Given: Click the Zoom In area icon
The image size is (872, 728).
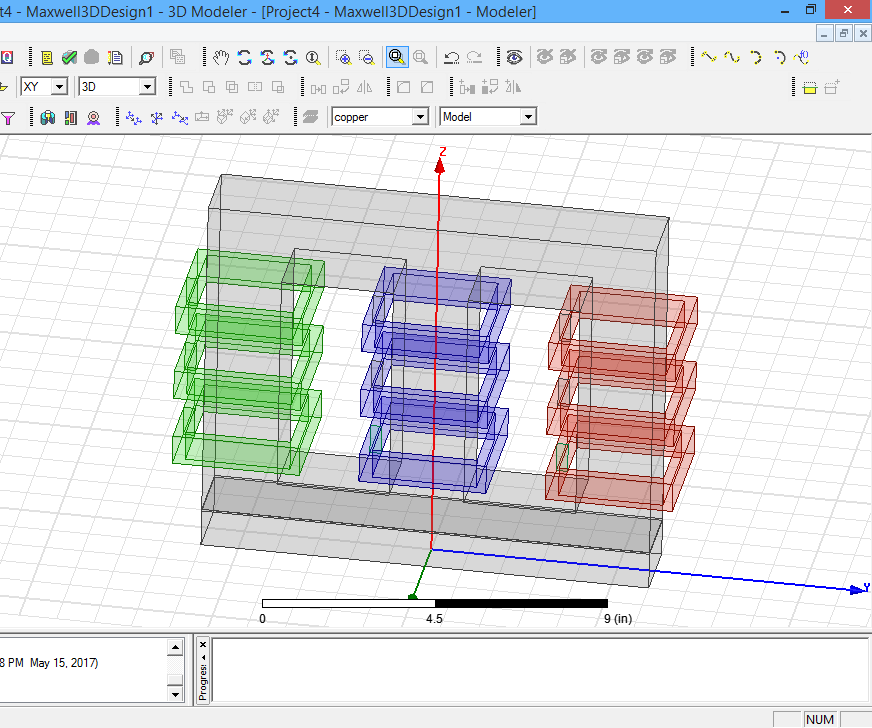Looking at the screenshot, I should pyautogui.click(x=344, y=57).
